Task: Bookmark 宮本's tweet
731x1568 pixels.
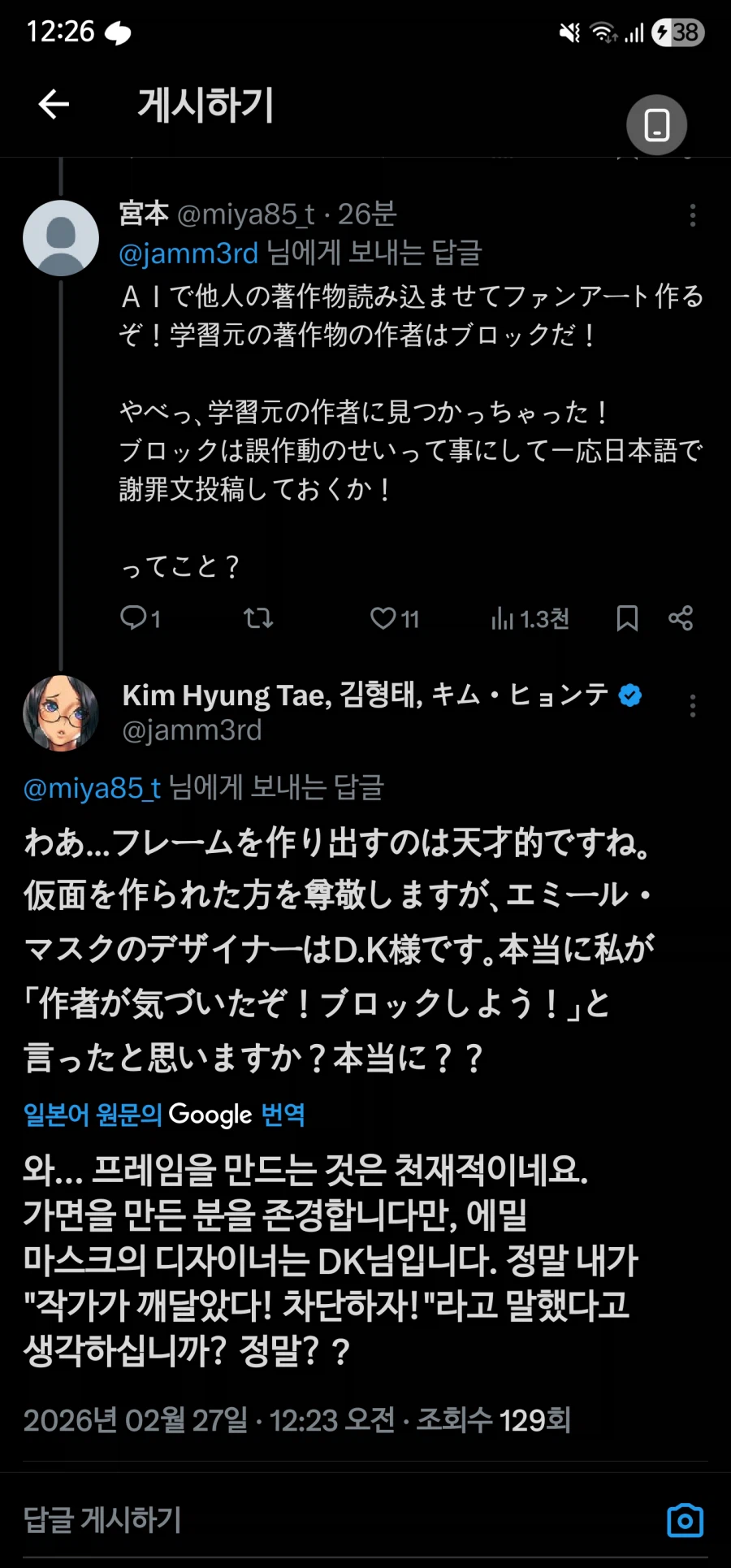Action: (625, 618)
